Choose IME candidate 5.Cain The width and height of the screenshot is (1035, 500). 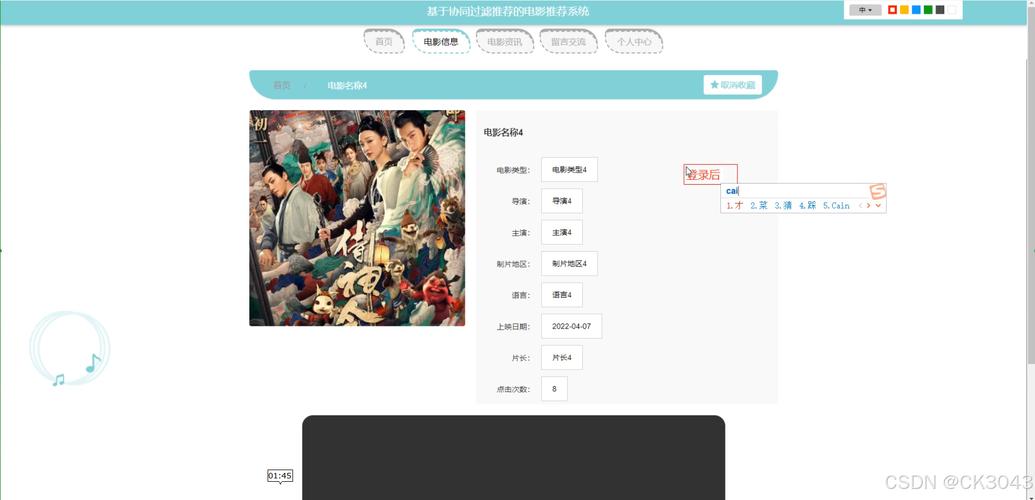click(x=836, y=205)
